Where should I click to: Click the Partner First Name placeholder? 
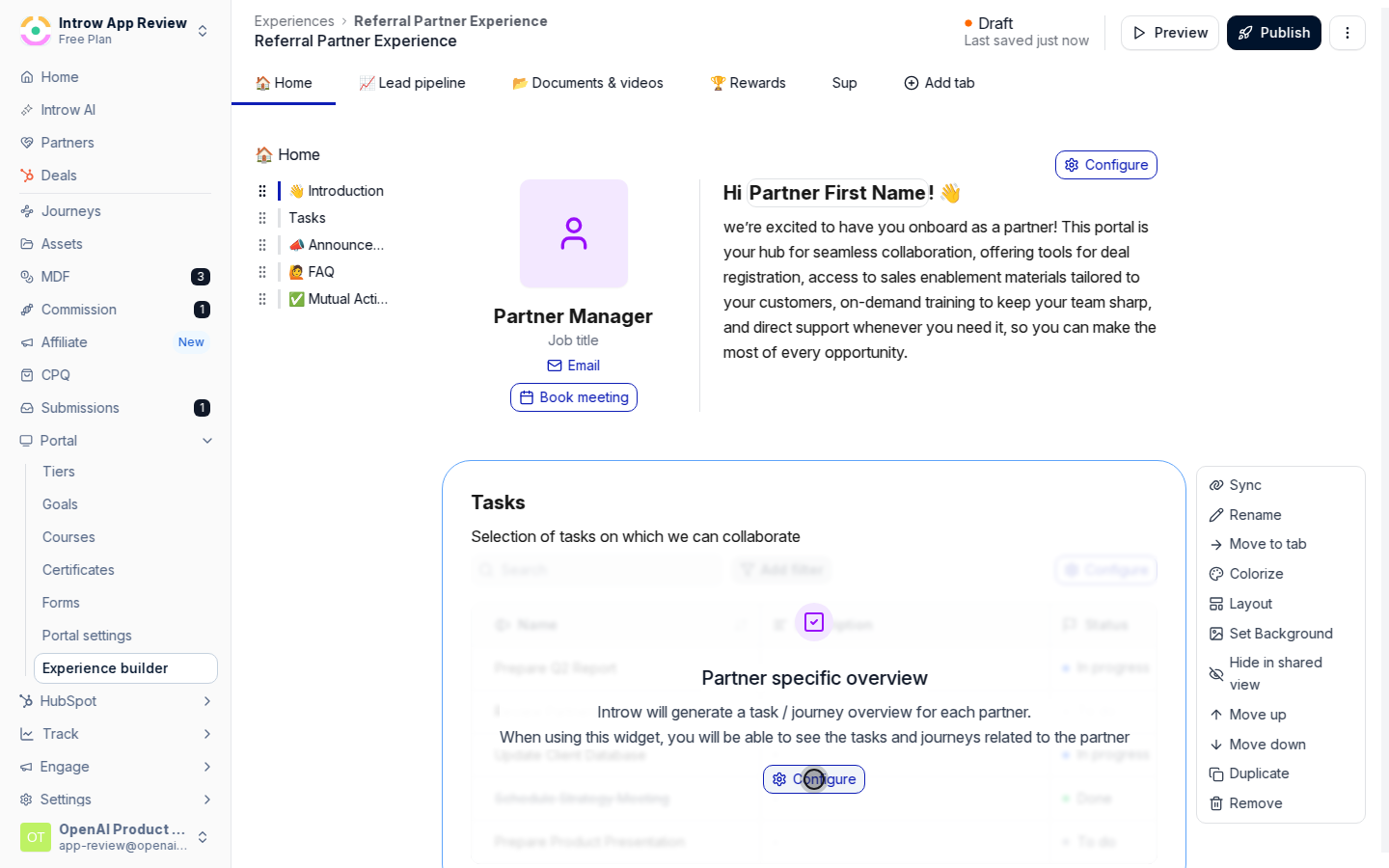pos(837,193)
